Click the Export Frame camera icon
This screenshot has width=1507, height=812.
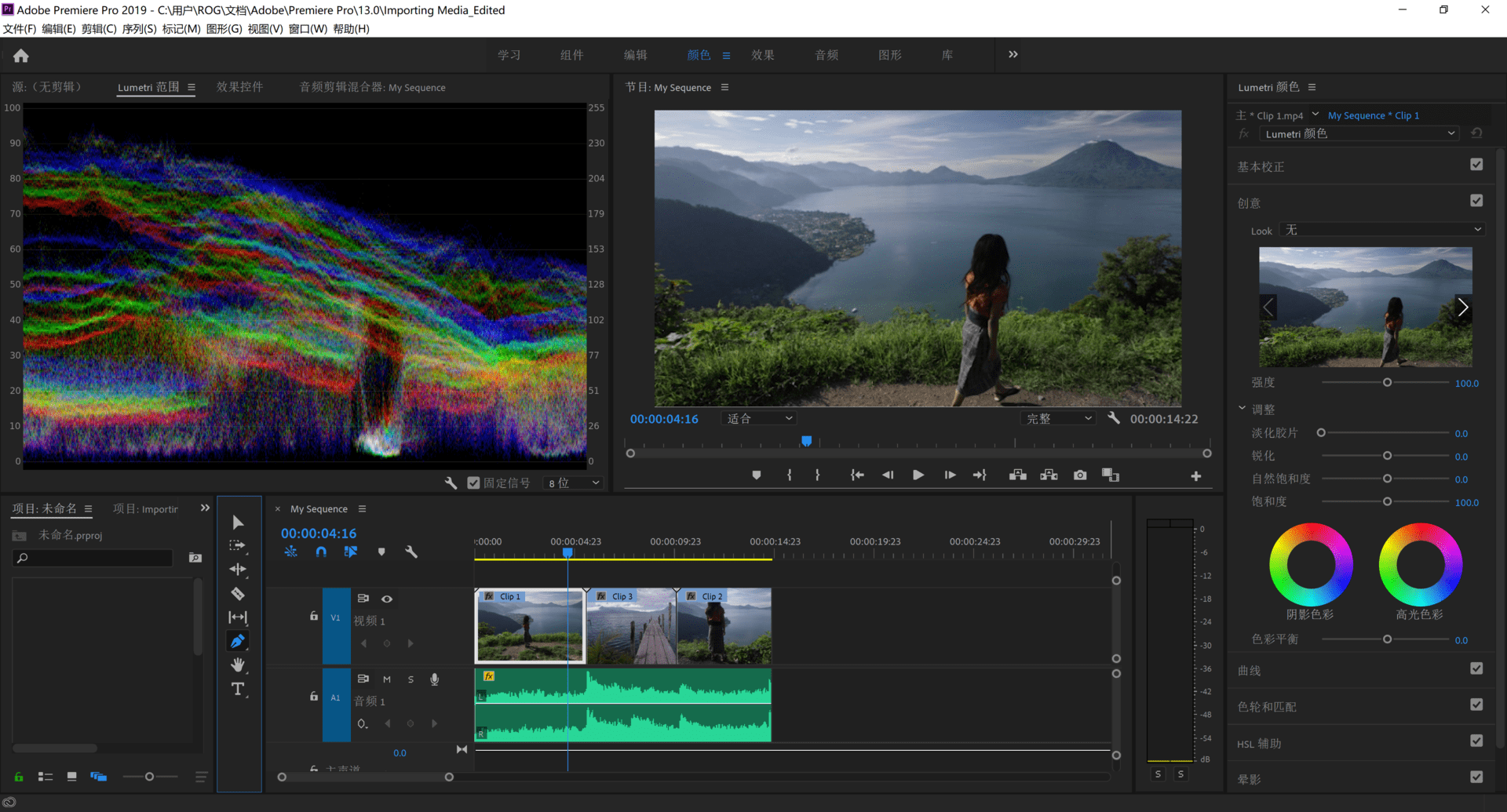[1080, 475]
